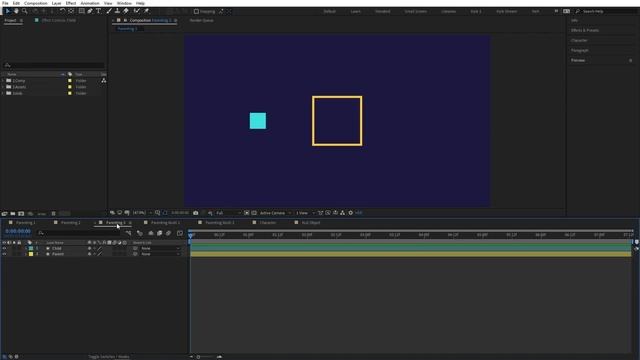Viewport: 640px width, 360px height.
Task: Click the motion blur icon in timeline
Action: coord(168,233)
